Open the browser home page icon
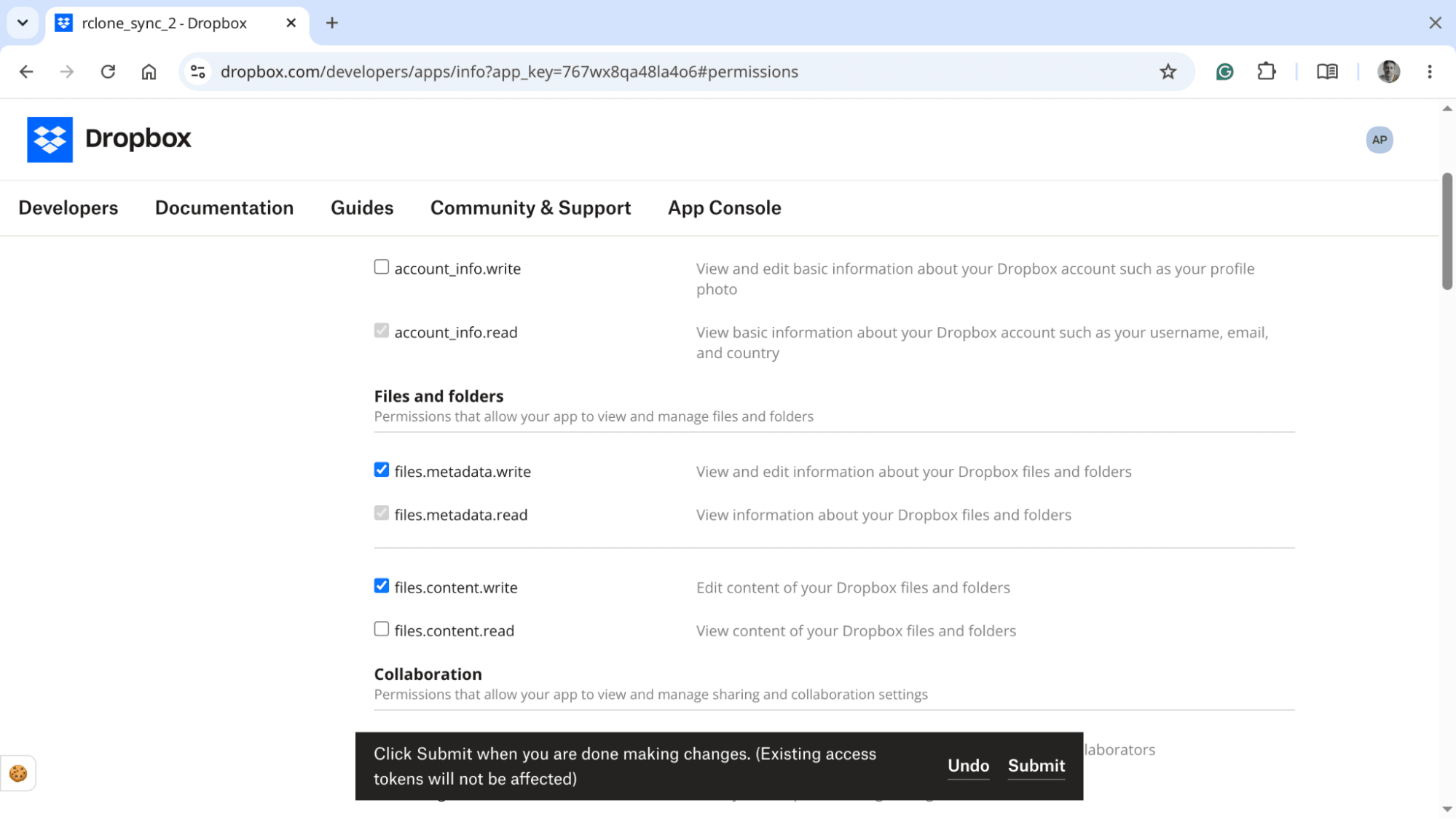 [149, 71]
